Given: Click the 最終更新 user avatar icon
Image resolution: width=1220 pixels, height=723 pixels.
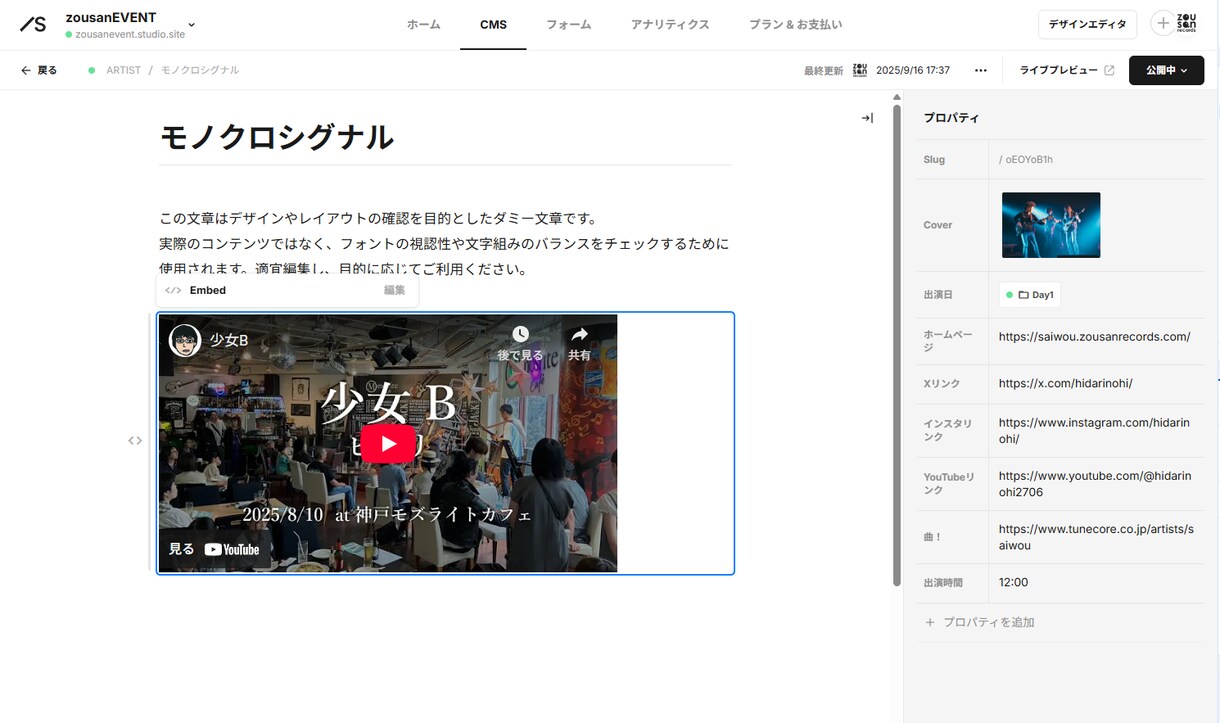Looking at the screenshot, I should [860, 70].
